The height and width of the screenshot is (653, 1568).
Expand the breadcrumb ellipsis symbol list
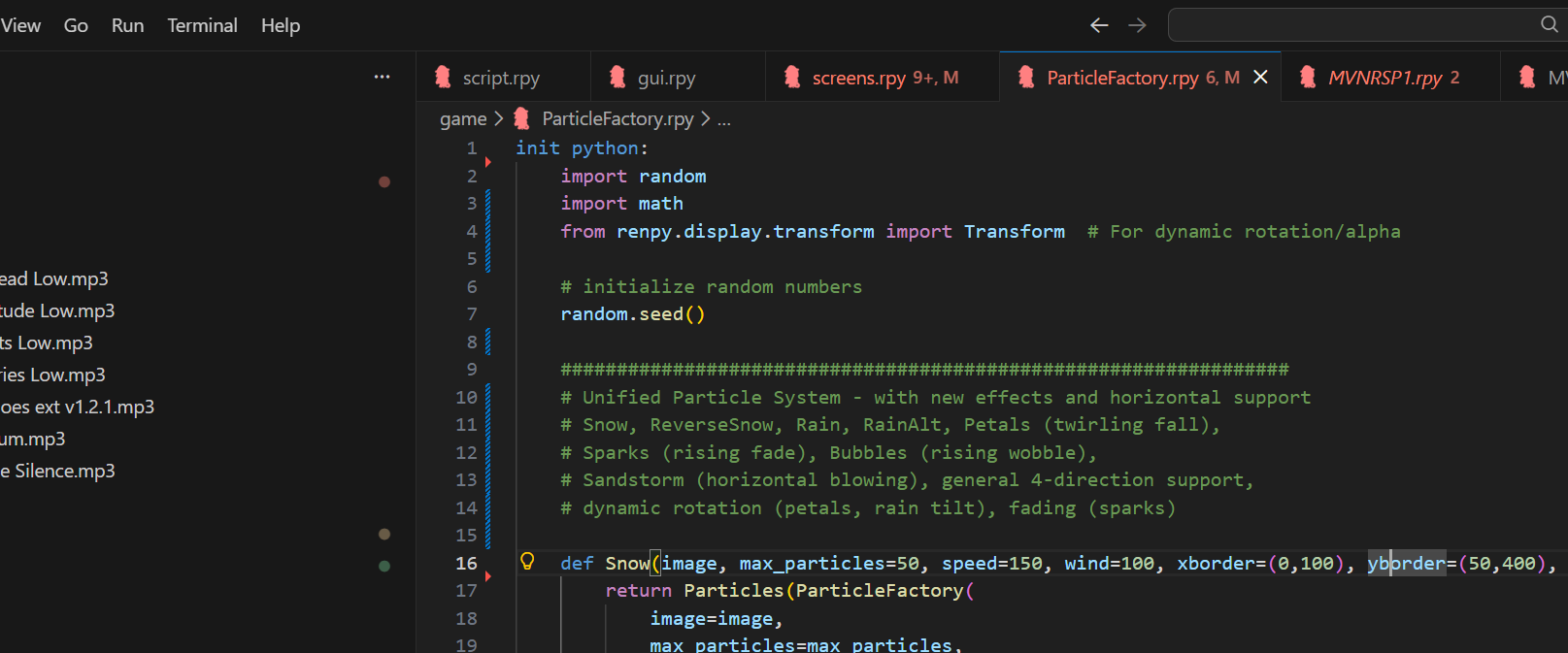click(x=723, y=118)
